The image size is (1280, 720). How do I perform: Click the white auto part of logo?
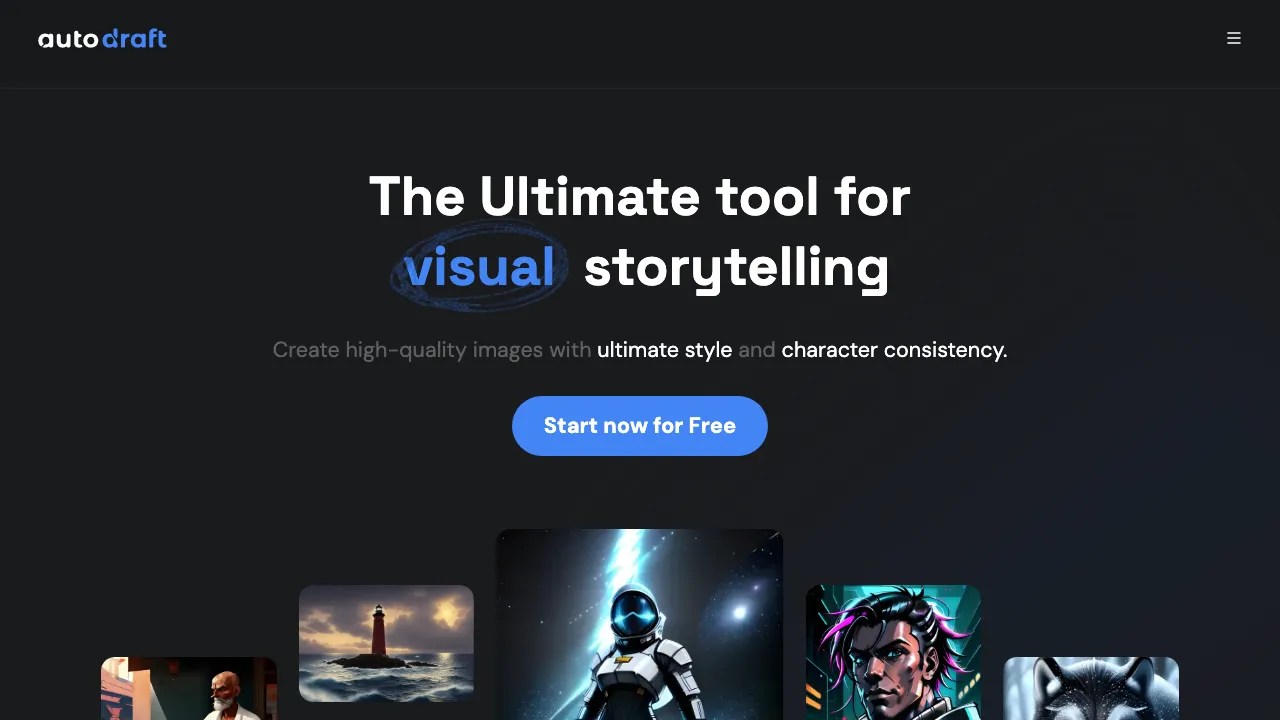pos(68,40)
